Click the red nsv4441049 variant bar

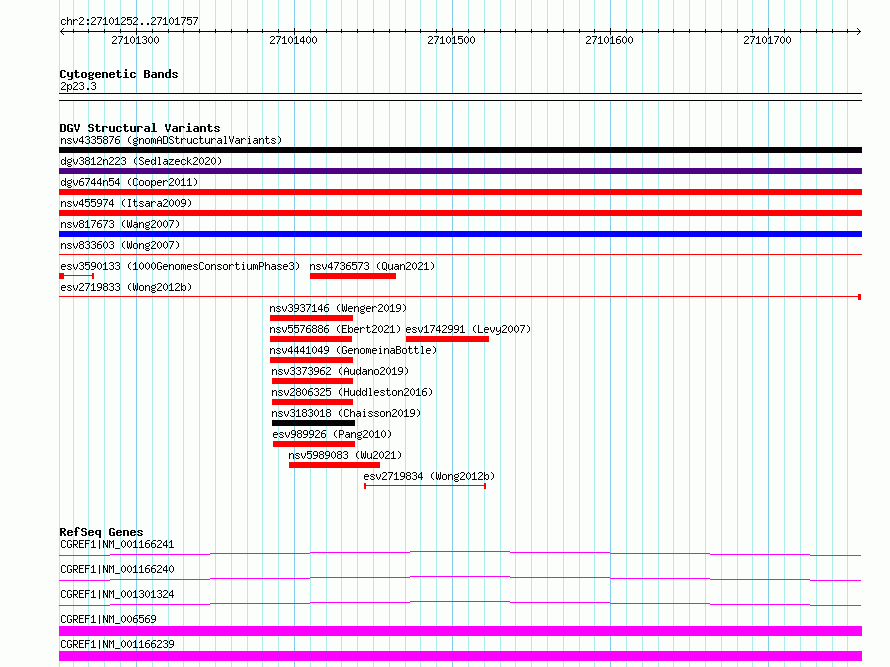(311, 360)
